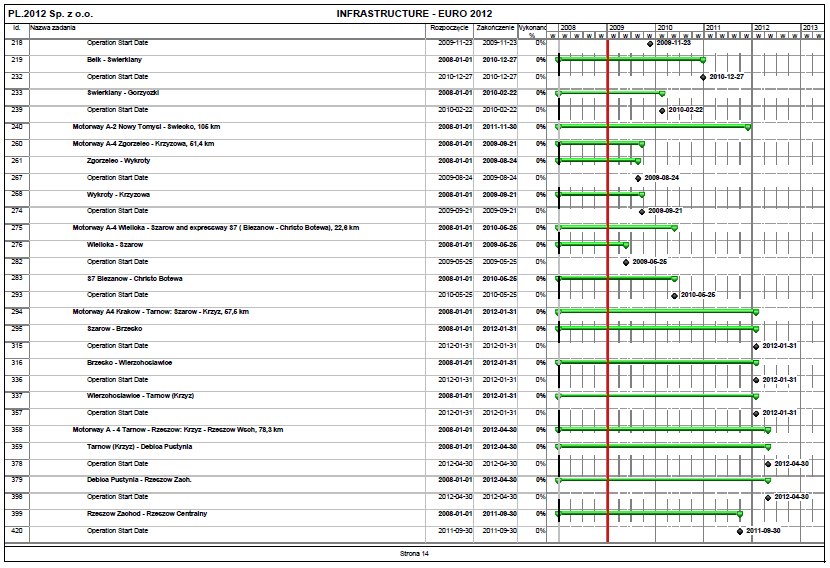Click 'Operation Start Date' in row 232
Viewport: 830px width, 568px height.
(118, 77)
